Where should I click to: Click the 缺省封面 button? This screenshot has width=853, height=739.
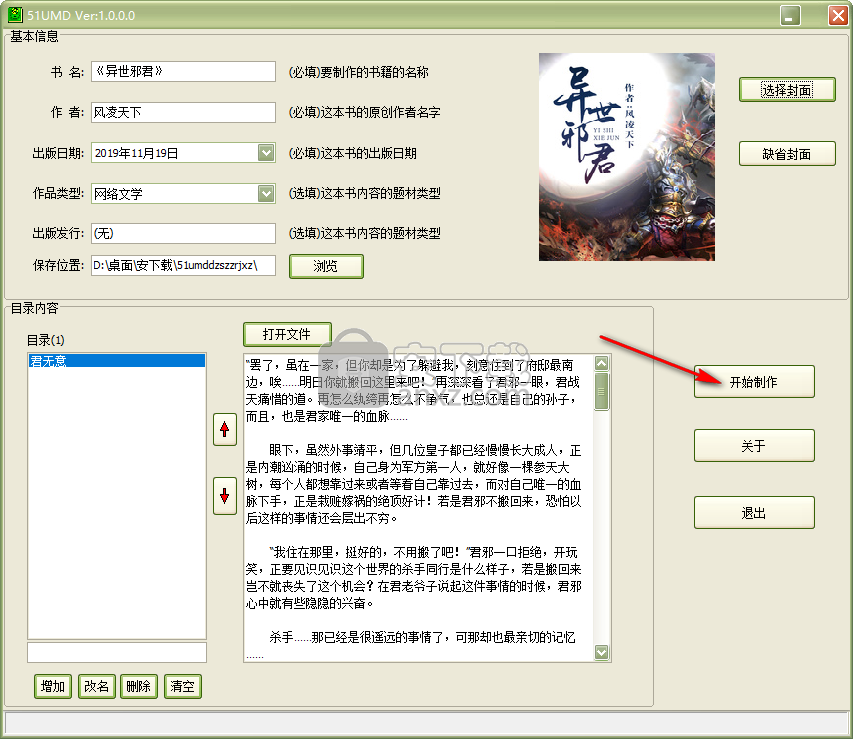click(787, 154)
